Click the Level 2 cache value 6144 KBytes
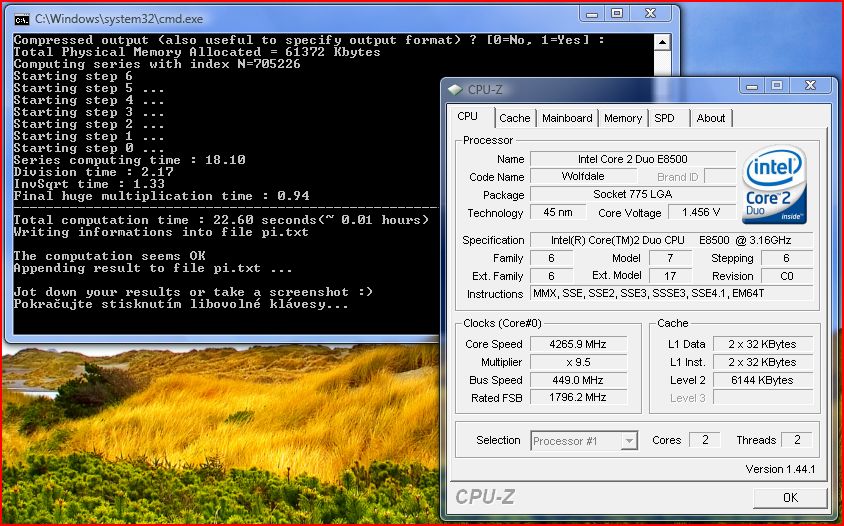The image size is (844, 526). click(x=763, y=380)
